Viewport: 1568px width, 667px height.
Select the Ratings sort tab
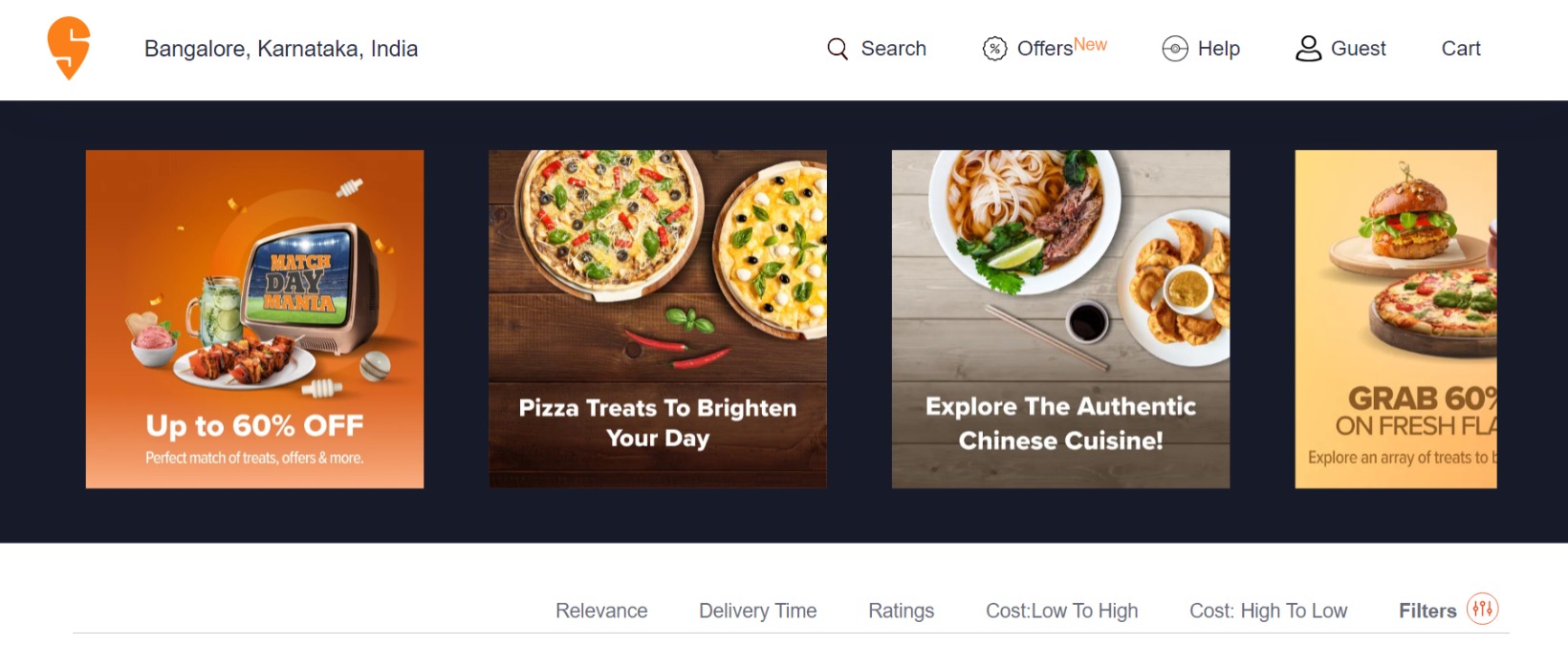(901, 611)
